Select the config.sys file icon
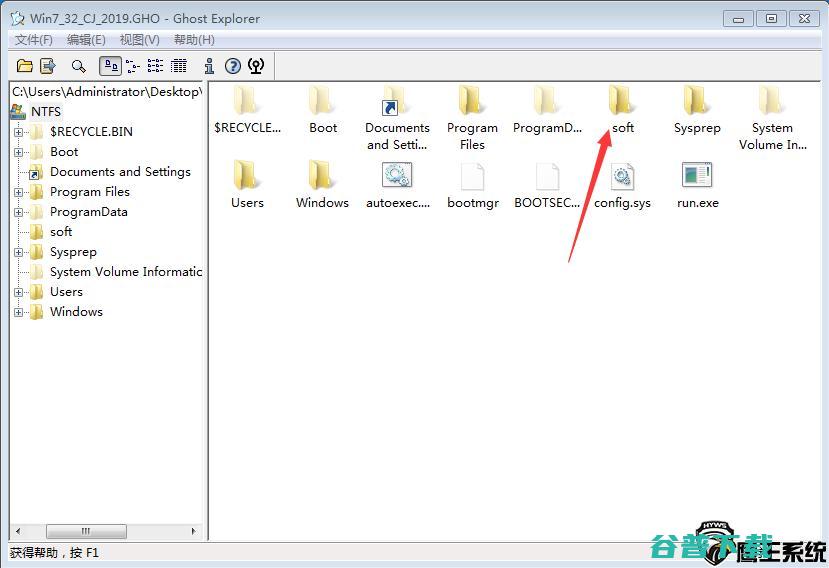The height and width of the screenshot is (568, 829). tap(622, 177)
